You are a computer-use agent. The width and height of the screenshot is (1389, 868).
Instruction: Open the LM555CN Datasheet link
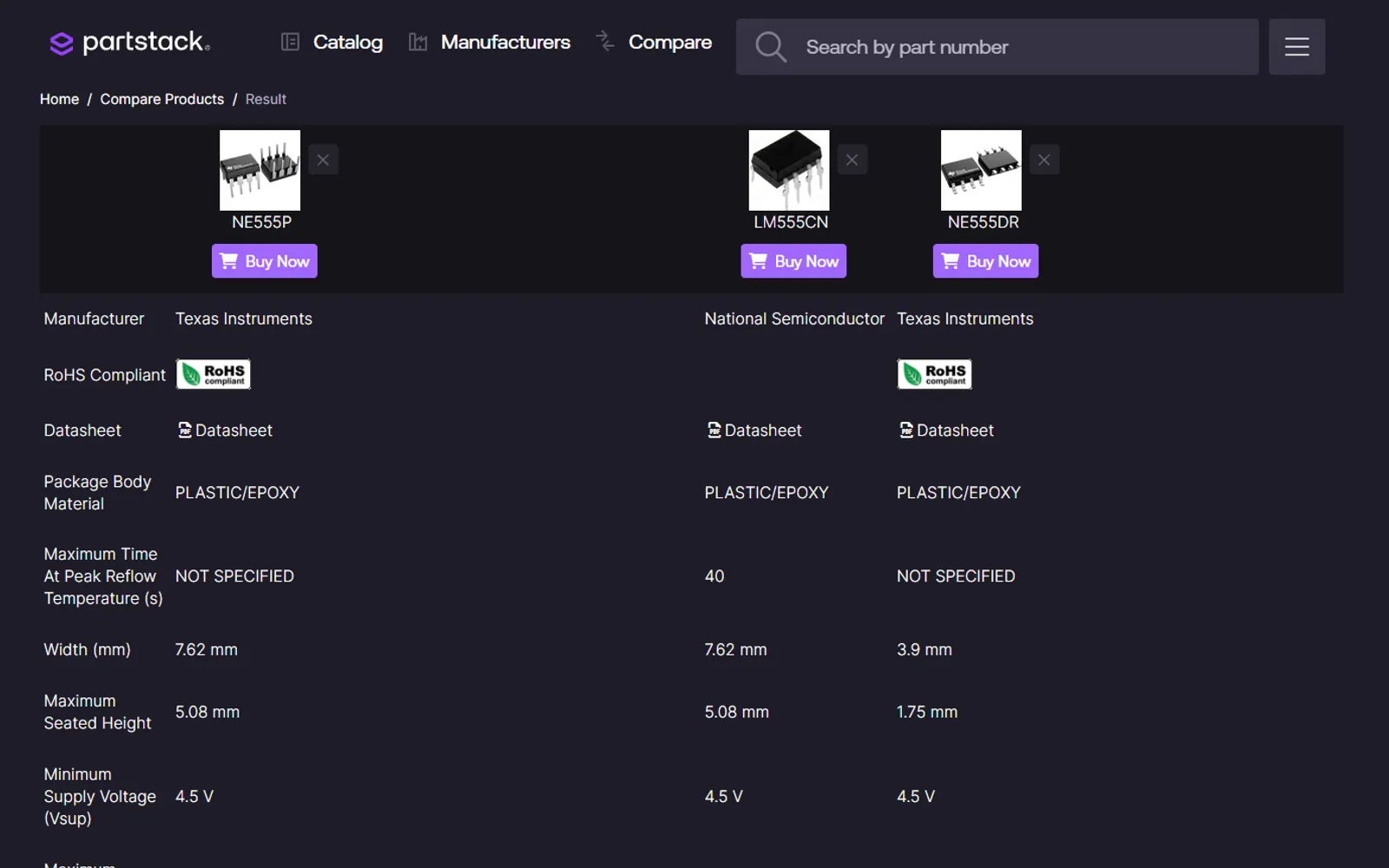pyautogui.click(x=754, y=431)
